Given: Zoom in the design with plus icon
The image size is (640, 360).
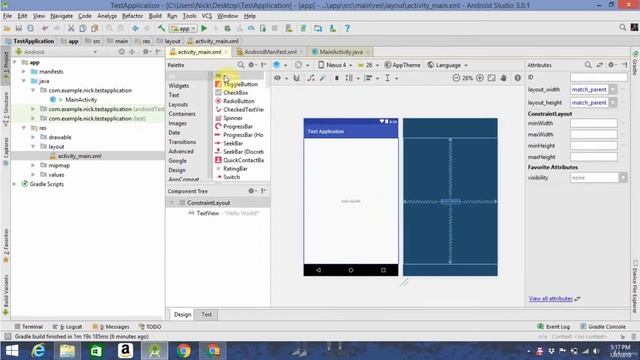Looking at the screenshot, I should [x=480, y=78].
